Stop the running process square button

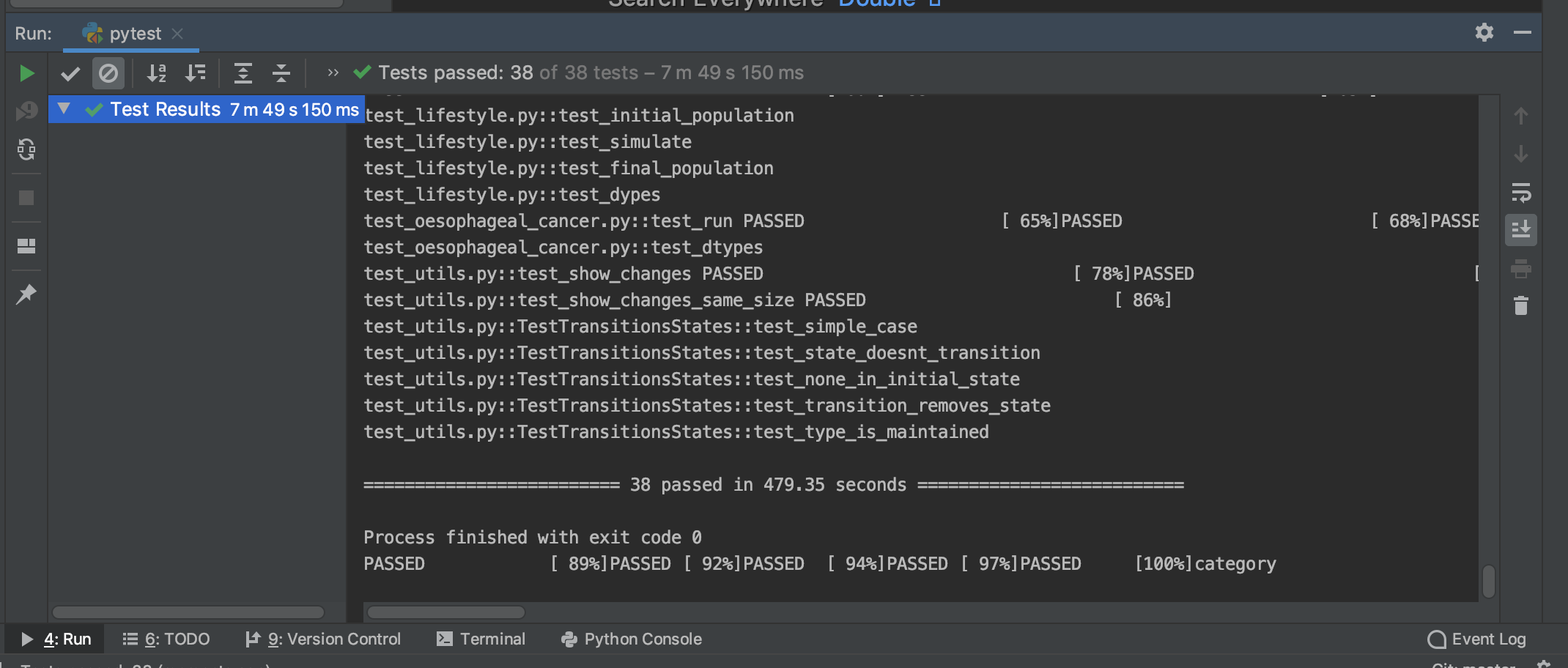pyautogui.click(x=26, y=198)
